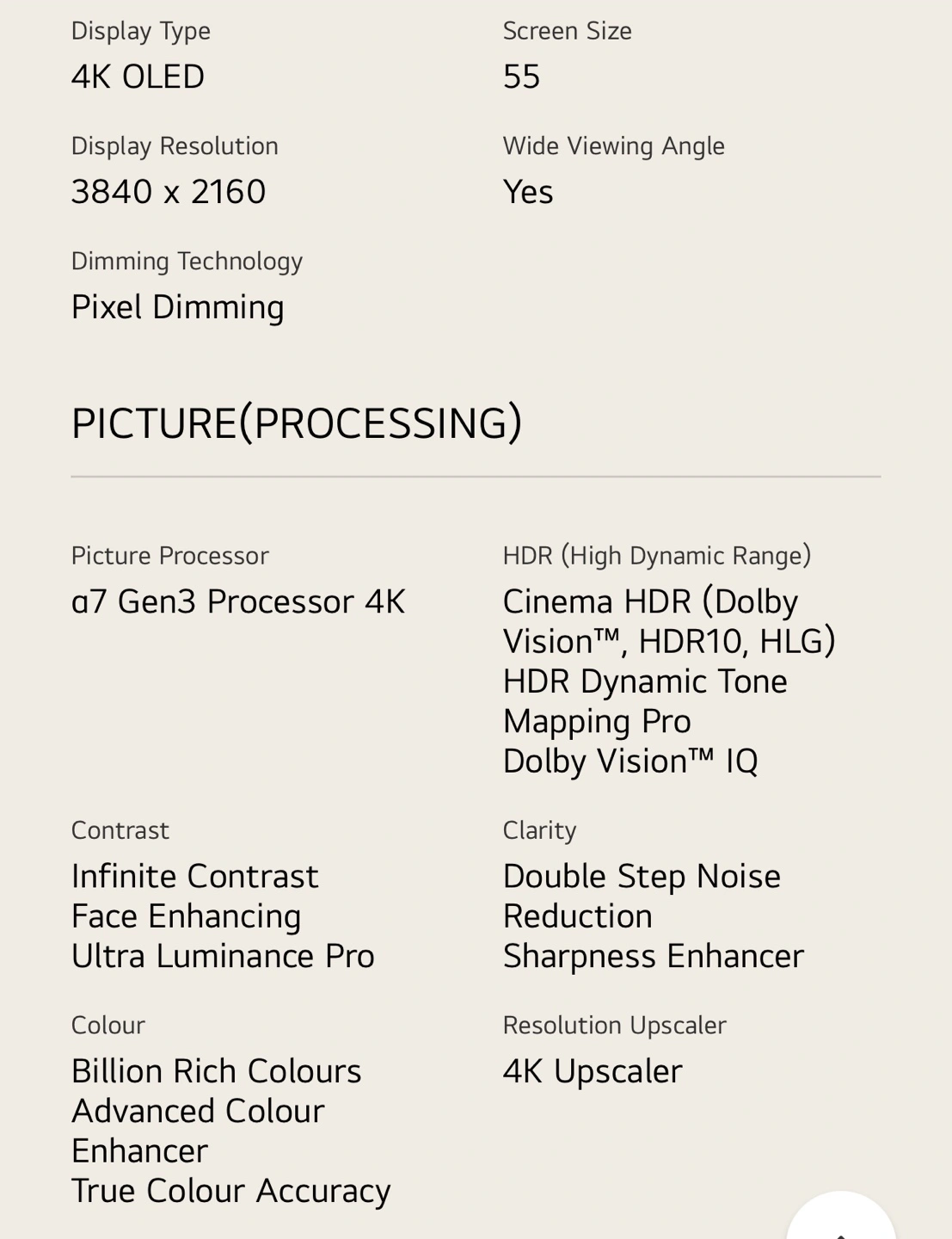Select the Cinema HDR (Dolby Vision) line

(x=669, y=621)
